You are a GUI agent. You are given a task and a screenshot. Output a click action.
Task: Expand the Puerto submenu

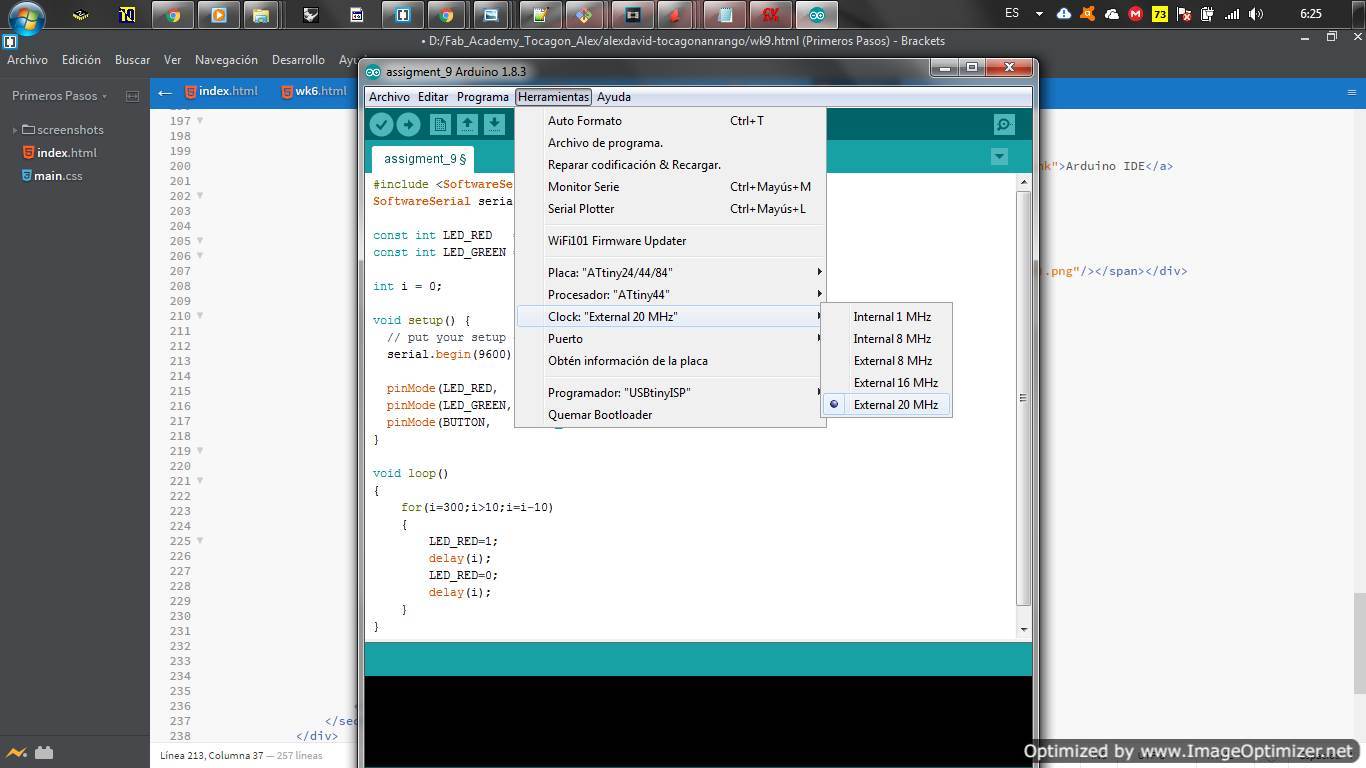(x=670, y=339)
